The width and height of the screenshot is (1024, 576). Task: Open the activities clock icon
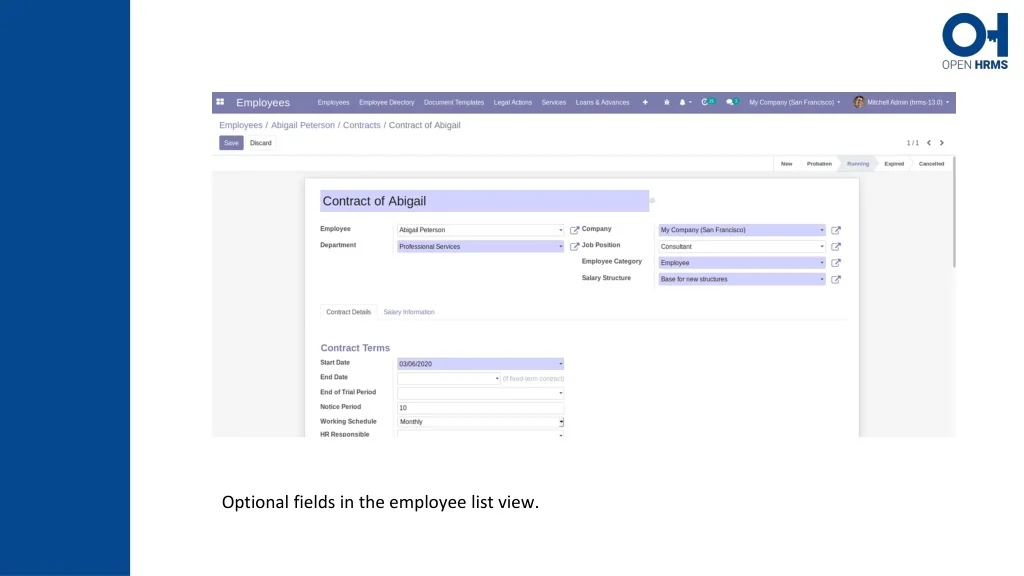pos(707,102)
